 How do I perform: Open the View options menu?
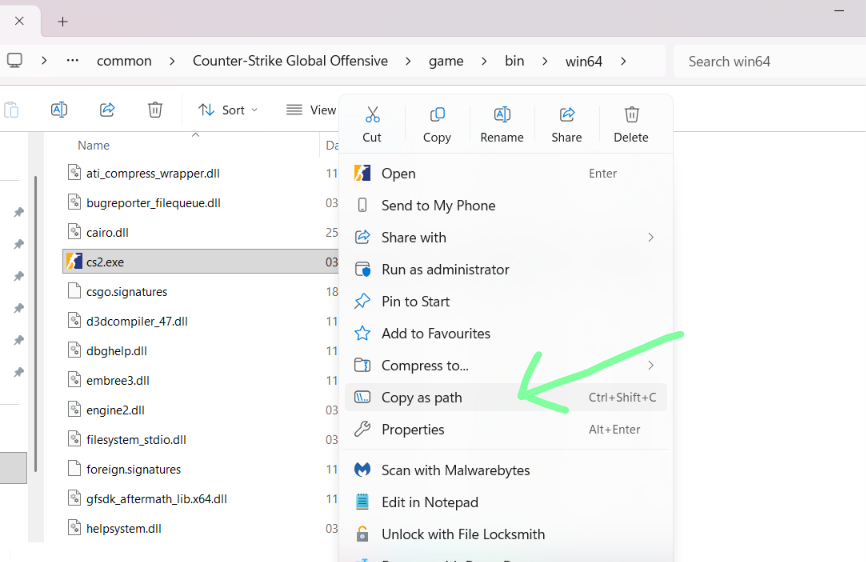tap(311, 110)
